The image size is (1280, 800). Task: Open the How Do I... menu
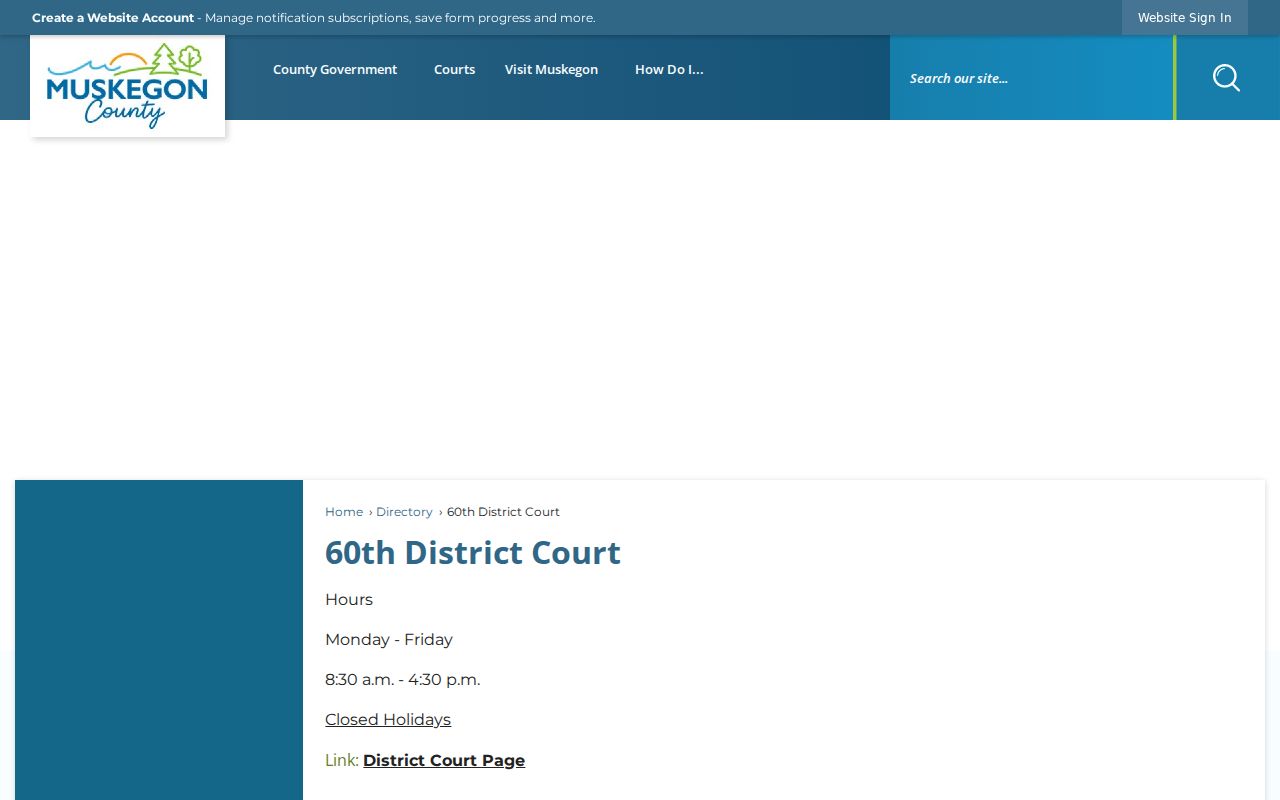(669, 70)
